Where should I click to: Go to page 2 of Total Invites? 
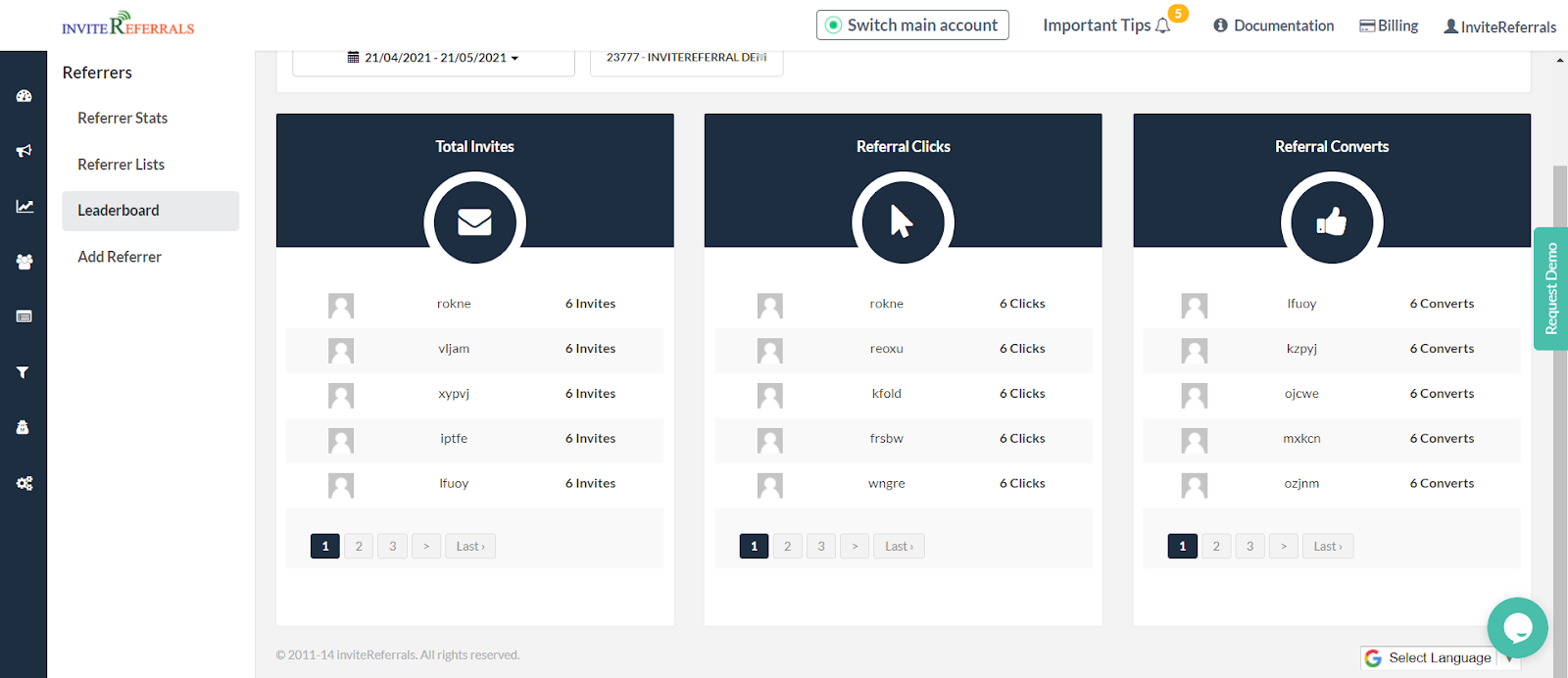point(359,547)
